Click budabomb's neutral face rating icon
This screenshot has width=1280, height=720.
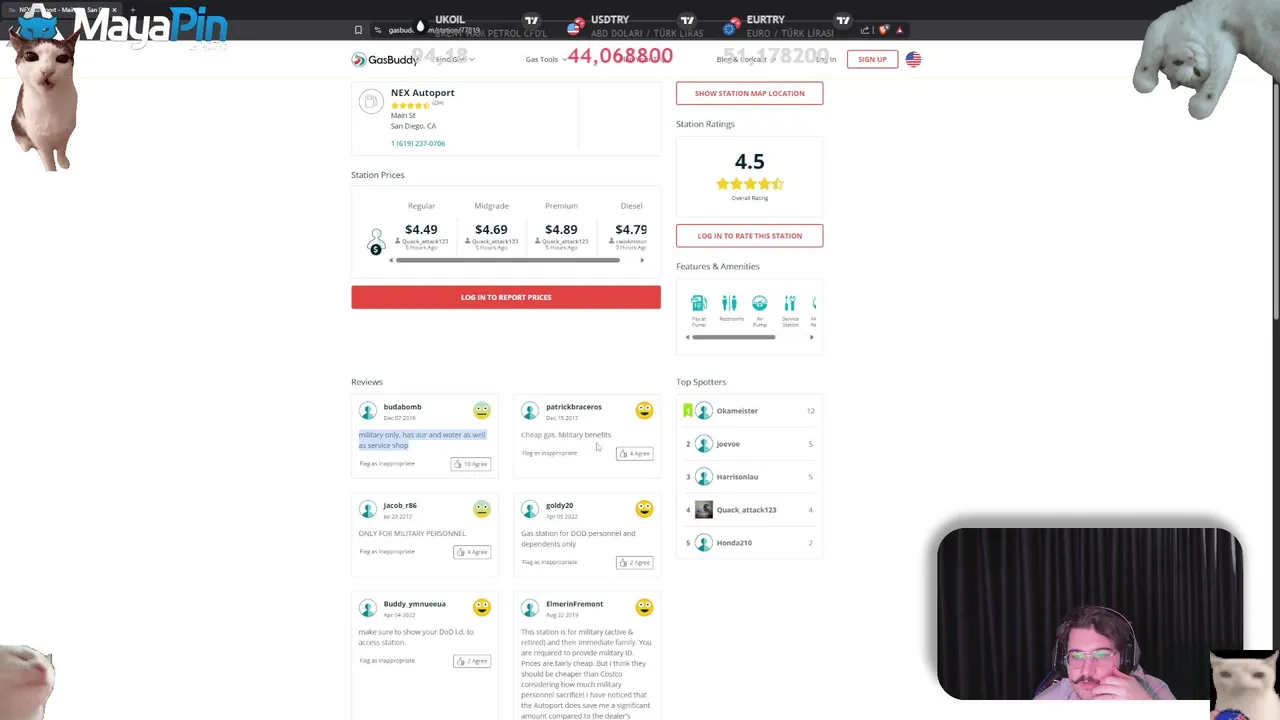tap(482, 411)
